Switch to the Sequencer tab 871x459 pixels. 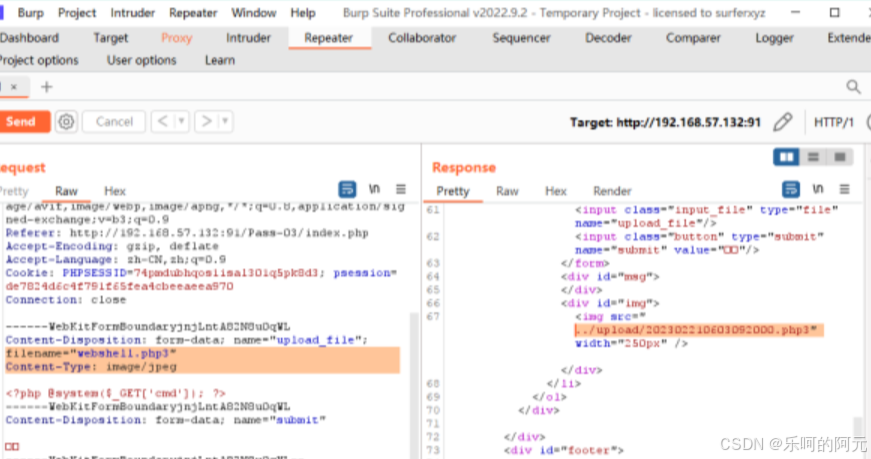click(x=521, y=38)
